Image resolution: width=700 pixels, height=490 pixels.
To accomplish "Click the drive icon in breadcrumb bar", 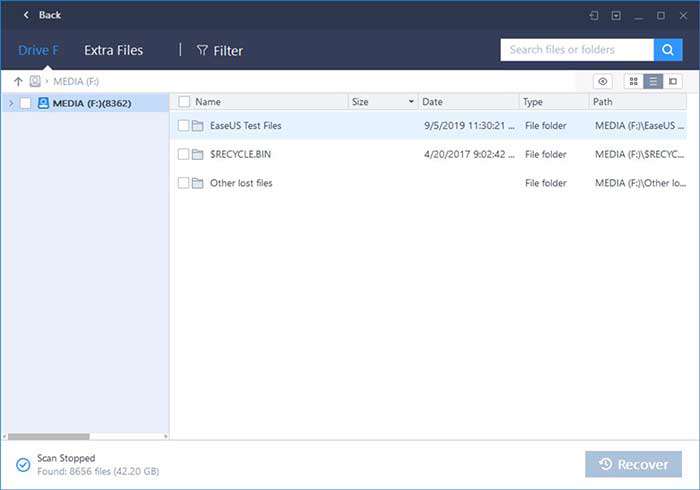I will click(35, 81).
